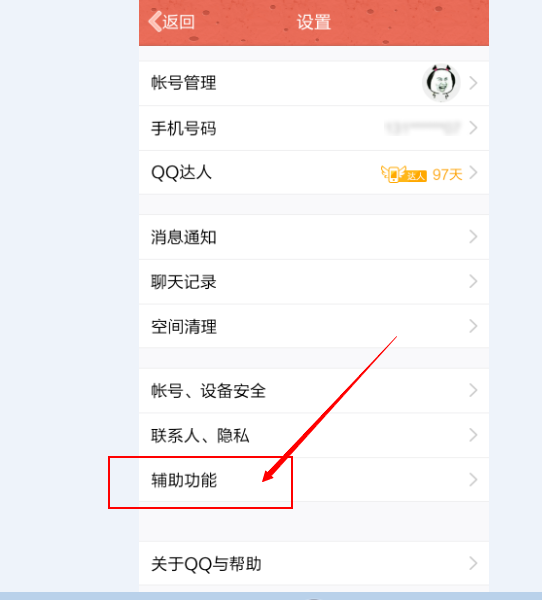Open the profile avatar in 帐号管理
542x600 pixels.
click(x=441, y=83)
